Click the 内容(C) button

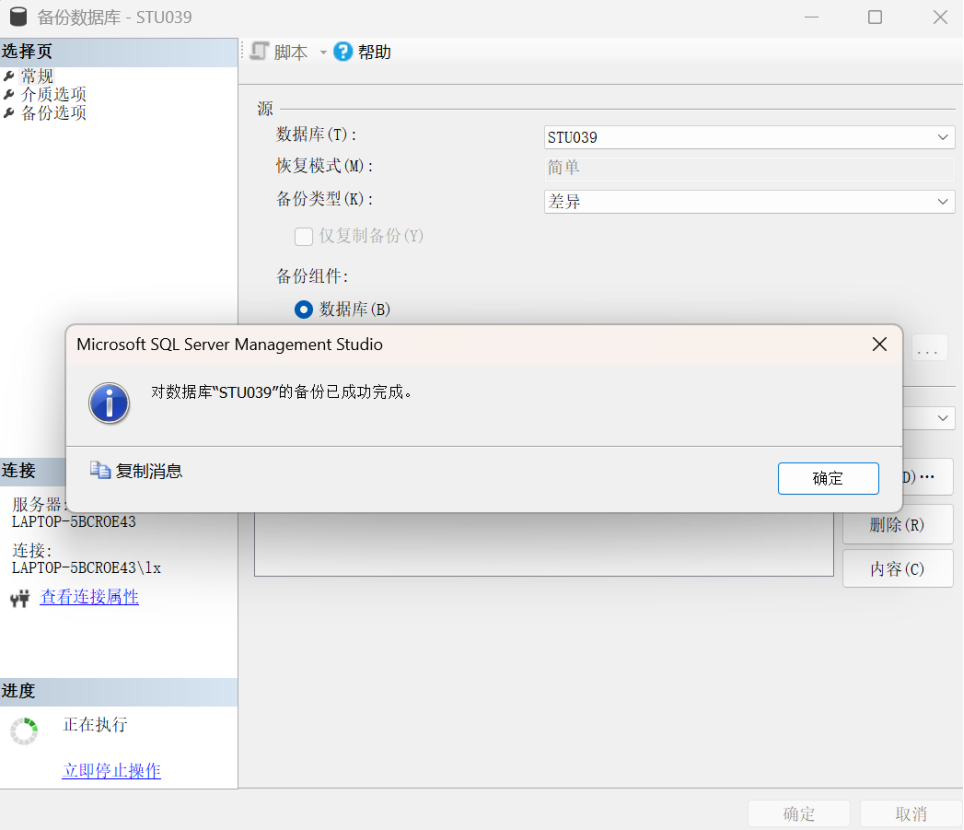[898, 569]
